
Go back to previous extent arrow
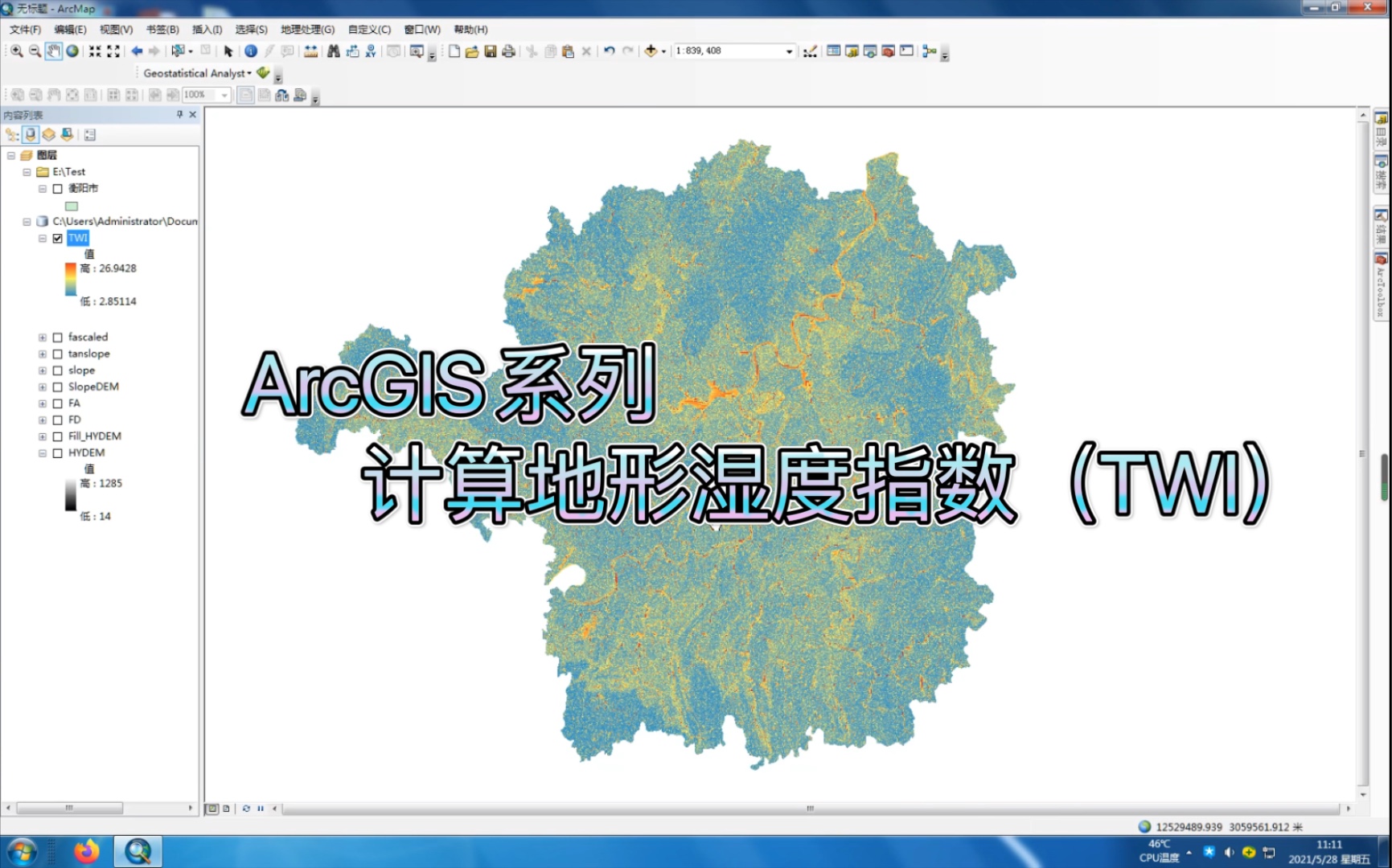pyautogui.click(x=137, y=51)
